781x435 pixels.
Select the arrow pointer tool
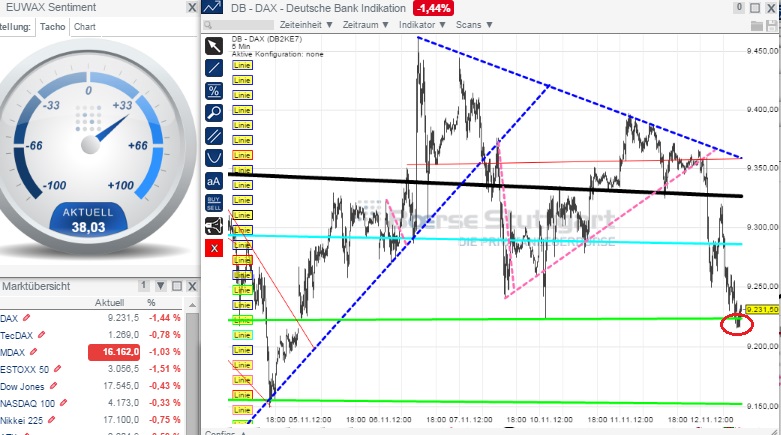coord(214,46)
